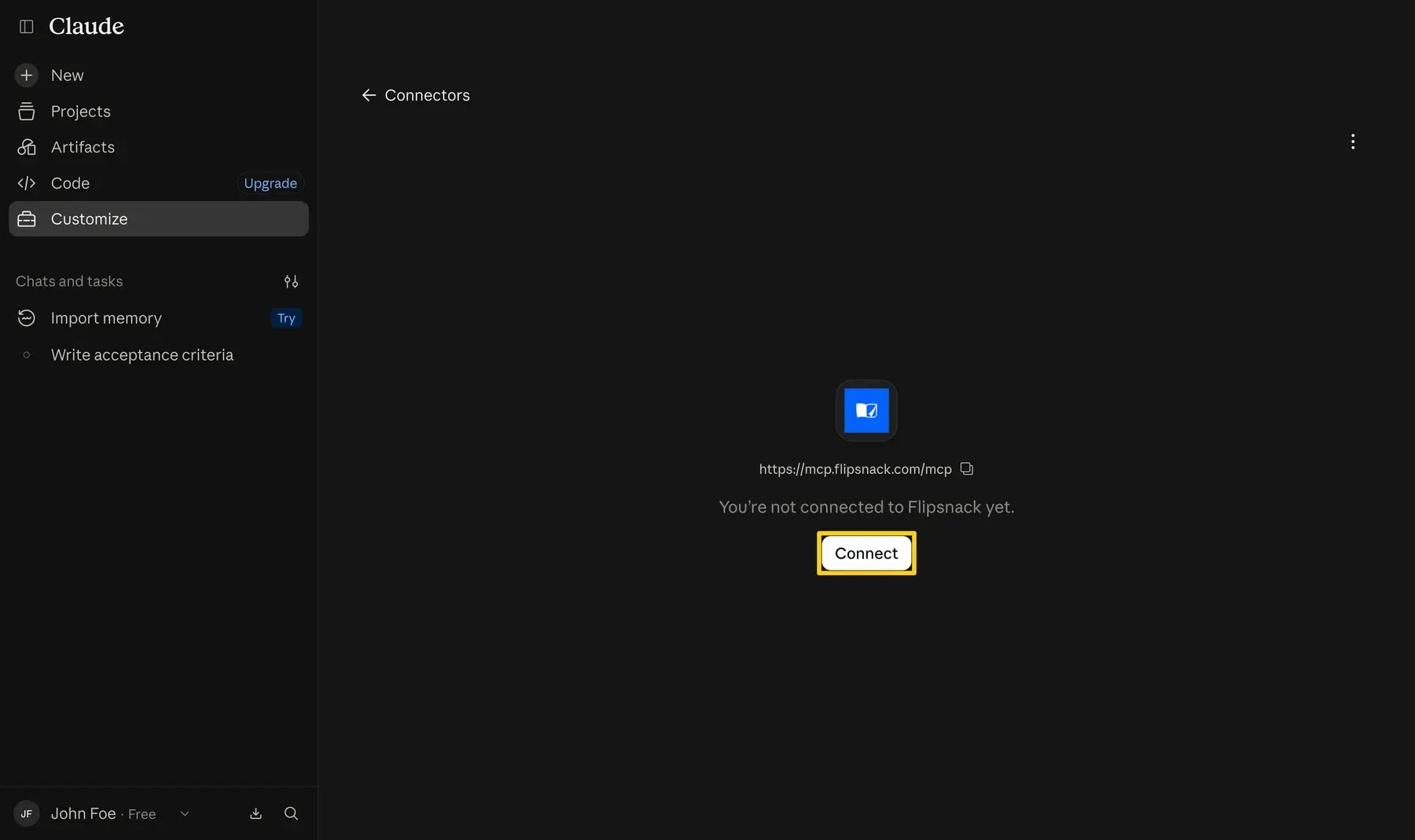Image resolution: width=1415 pixels, height=840 pixels.
Task: Click the JF user avatar
Action: coord(26,814)
